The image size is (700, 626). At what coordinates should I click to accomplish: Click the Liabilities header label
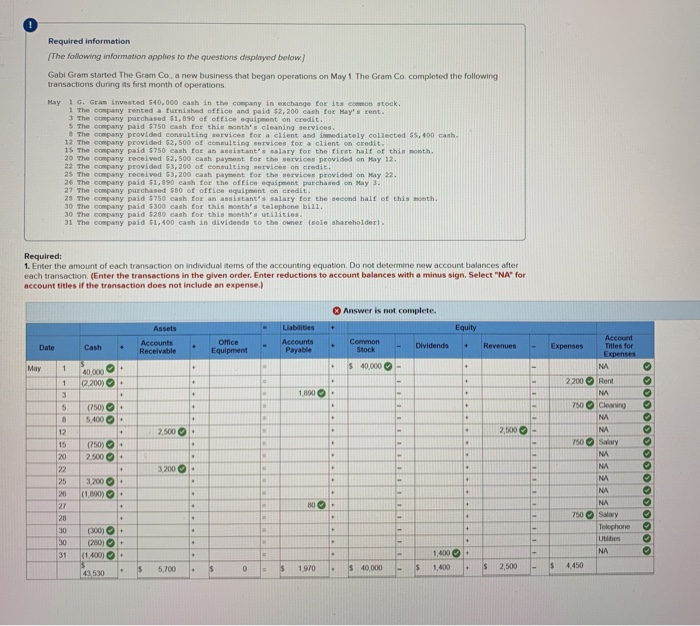[x=298, y=327]
